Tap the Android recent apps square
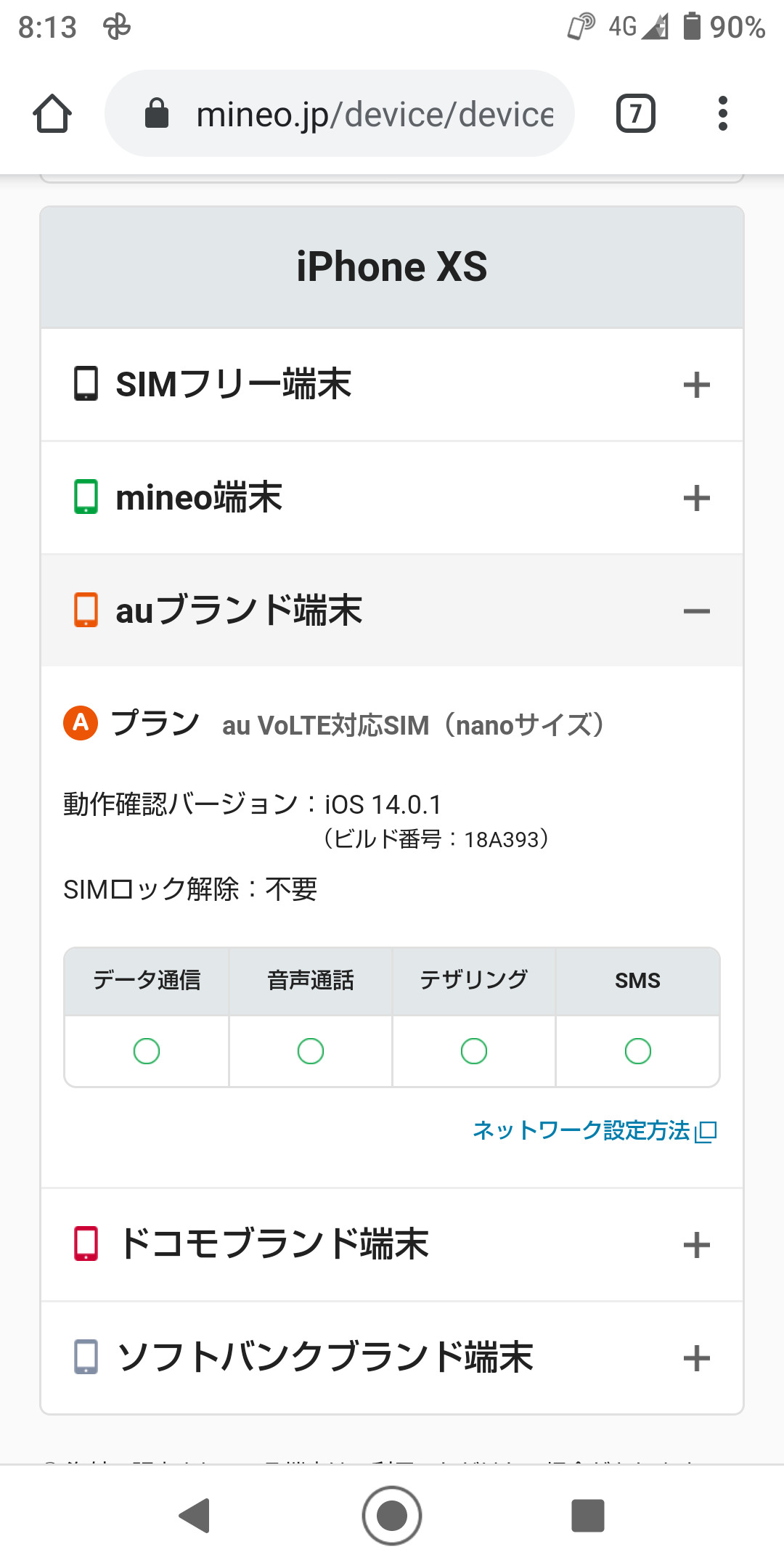 [587, 1516]
